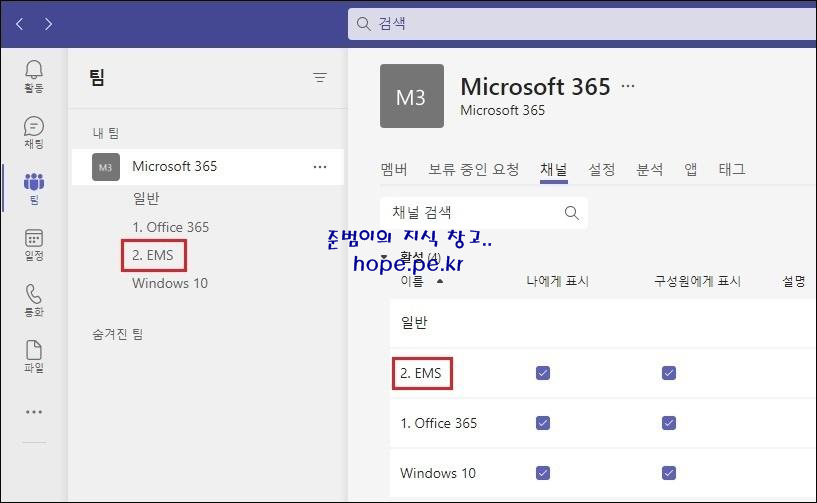Show more apps via sidebar ellipsis
Screen dimensions: 817x503
pyautogui.click(x=34, y=412)
